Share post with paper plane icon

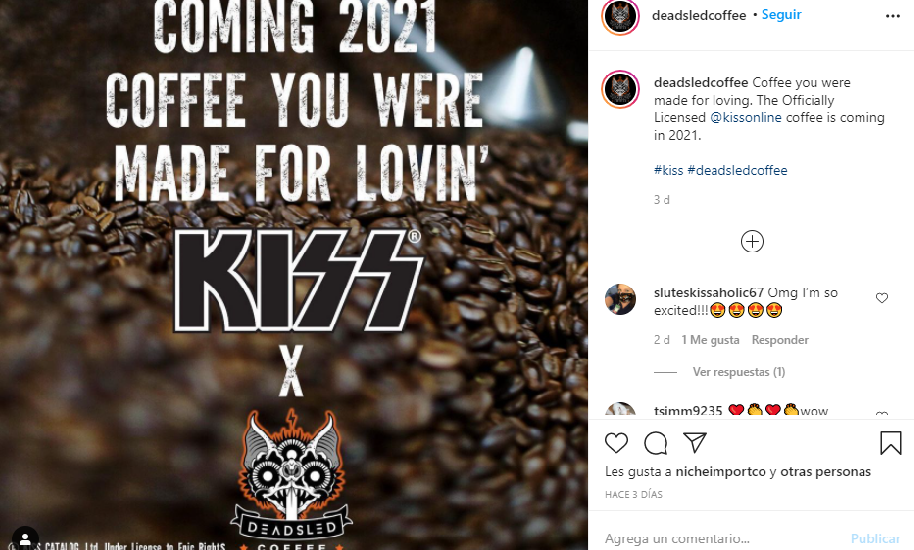[695, 443]
